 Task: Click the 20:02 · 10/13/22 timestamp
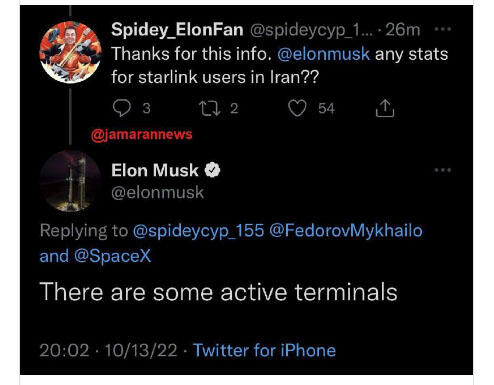pos(108,350)
